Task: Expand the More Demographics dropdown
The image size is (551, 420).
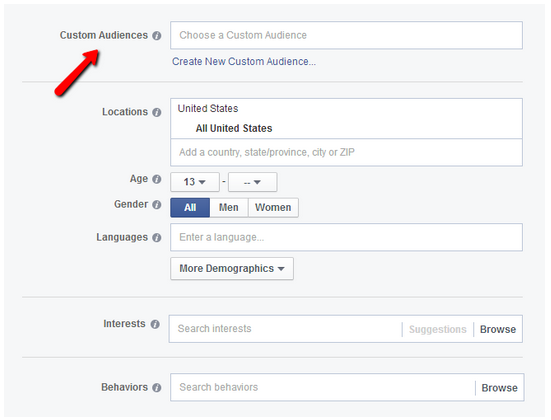Action: click(x=232, y=269)
